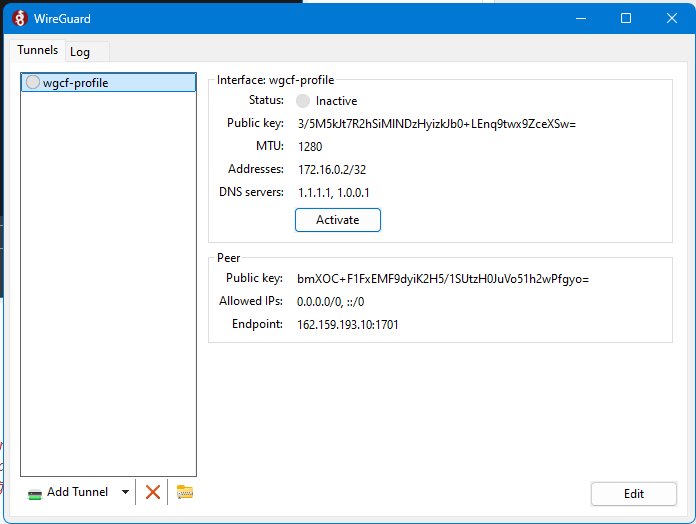Remove selected tunnel with red X icon

(x=153, y=492)
